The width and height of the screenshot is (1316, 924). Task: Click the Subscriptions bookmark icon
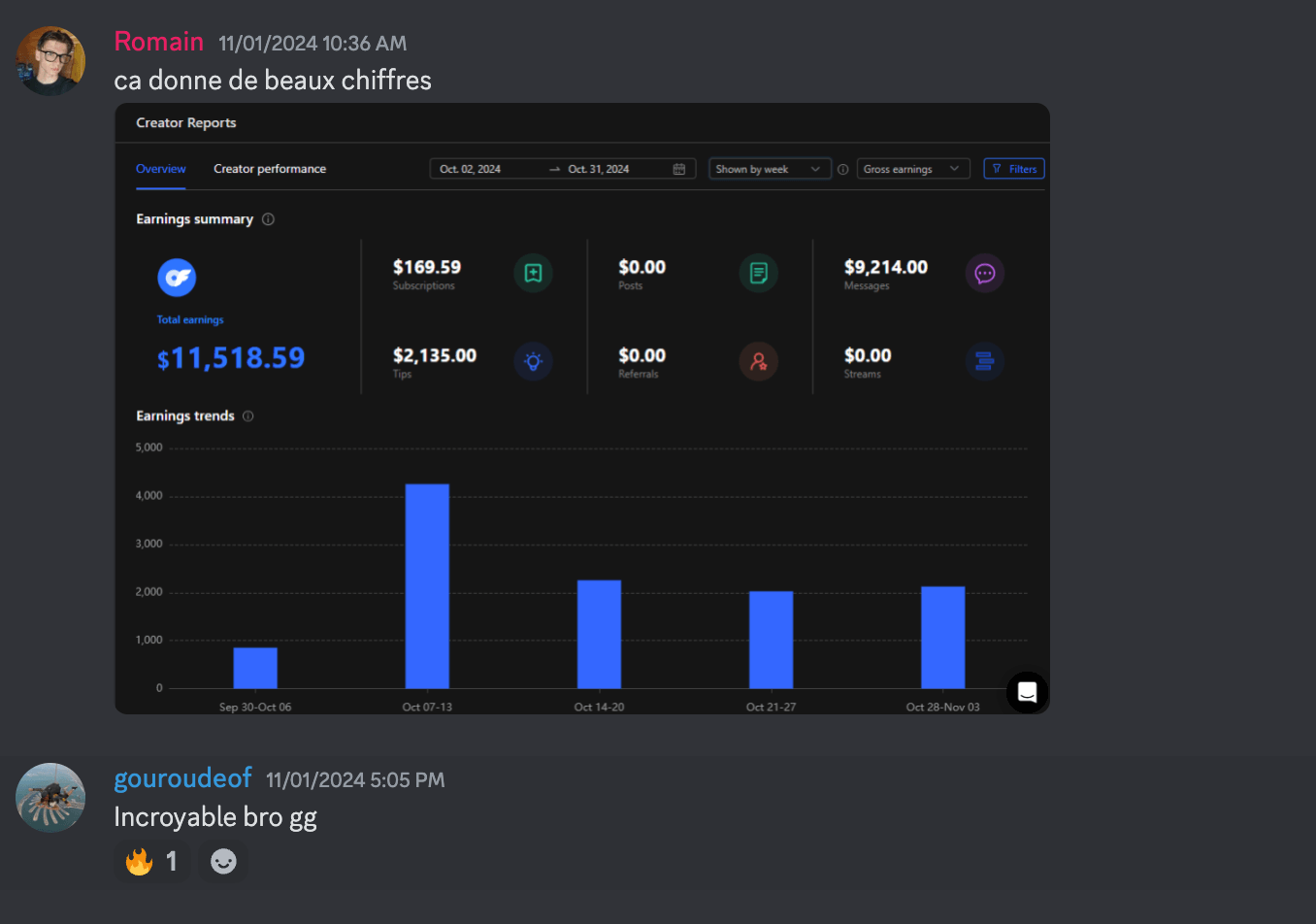coord(533,273)
